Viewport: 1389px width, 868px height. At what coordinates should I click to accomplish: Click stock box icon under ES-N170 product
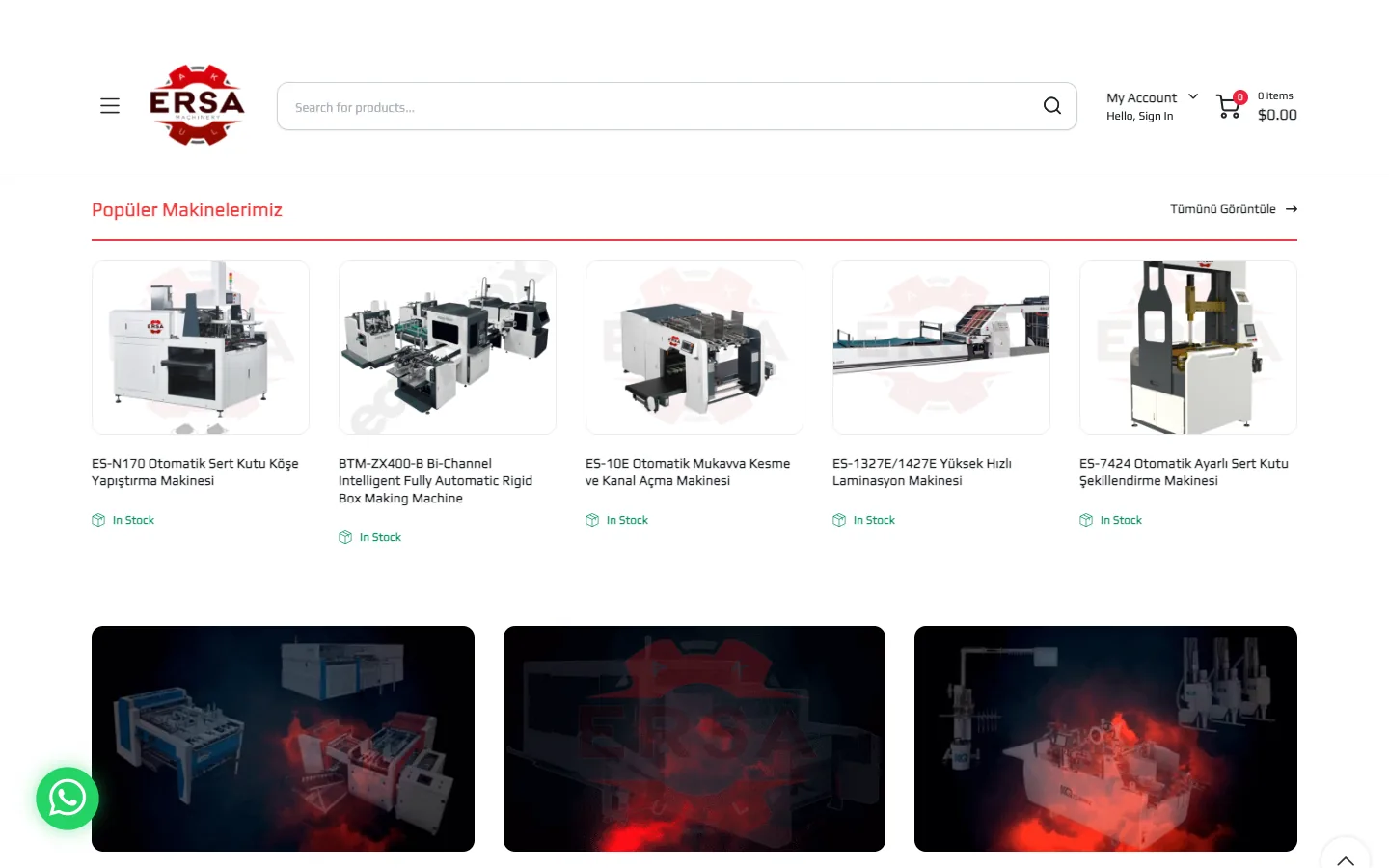[x=98, y=520]
